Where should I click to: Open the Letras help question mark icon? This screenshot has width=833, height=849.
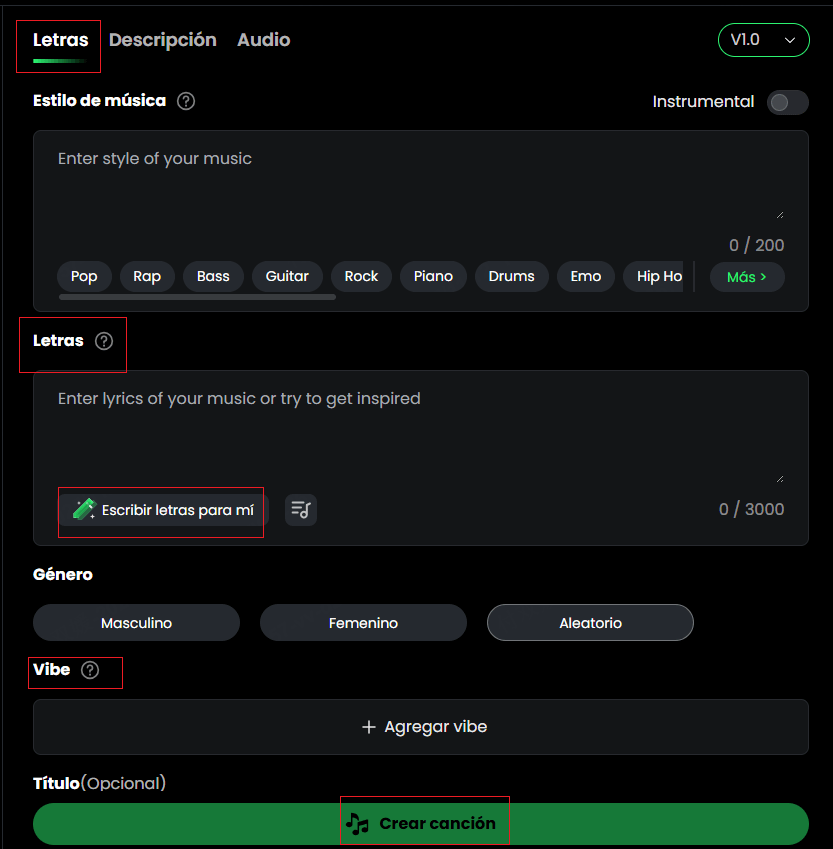tap(104, 341)
